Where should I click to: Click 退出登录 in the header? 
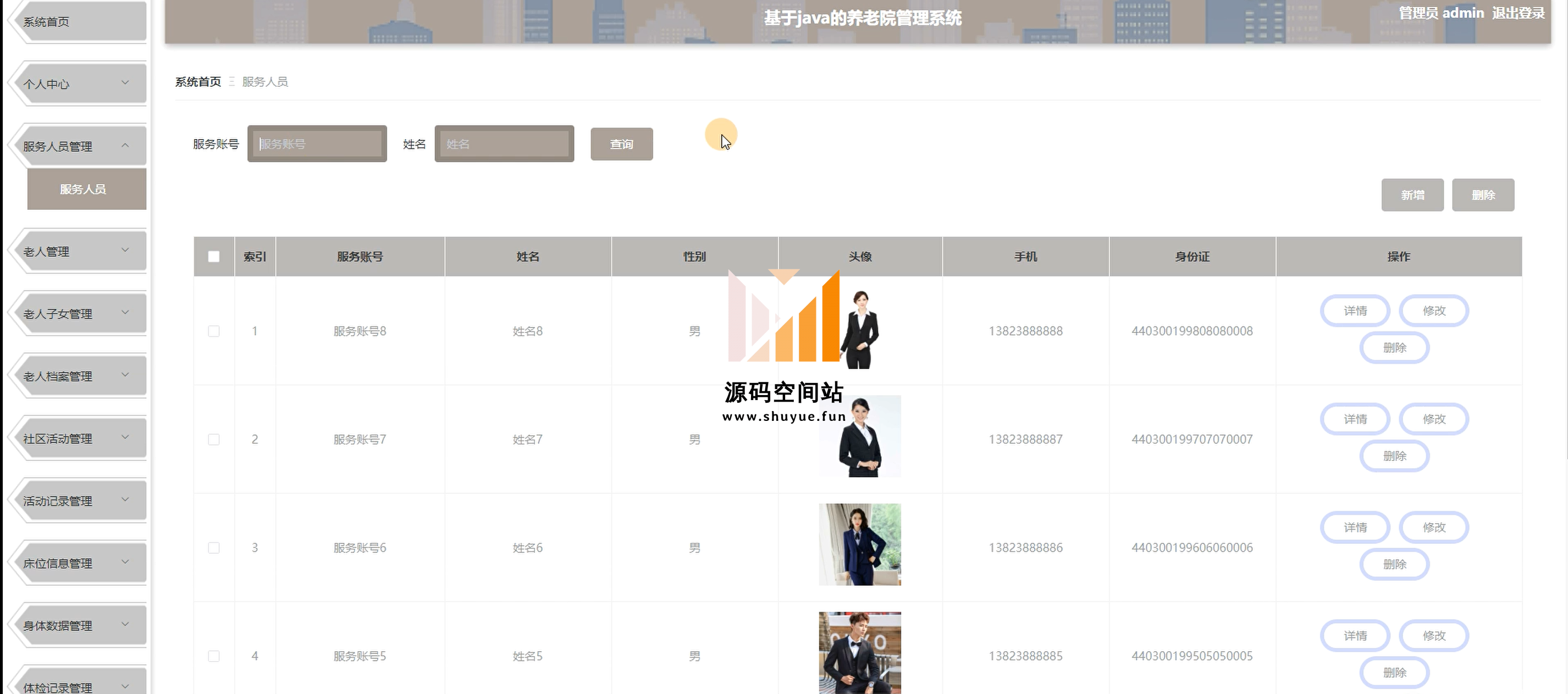(x=1518, y=13)
